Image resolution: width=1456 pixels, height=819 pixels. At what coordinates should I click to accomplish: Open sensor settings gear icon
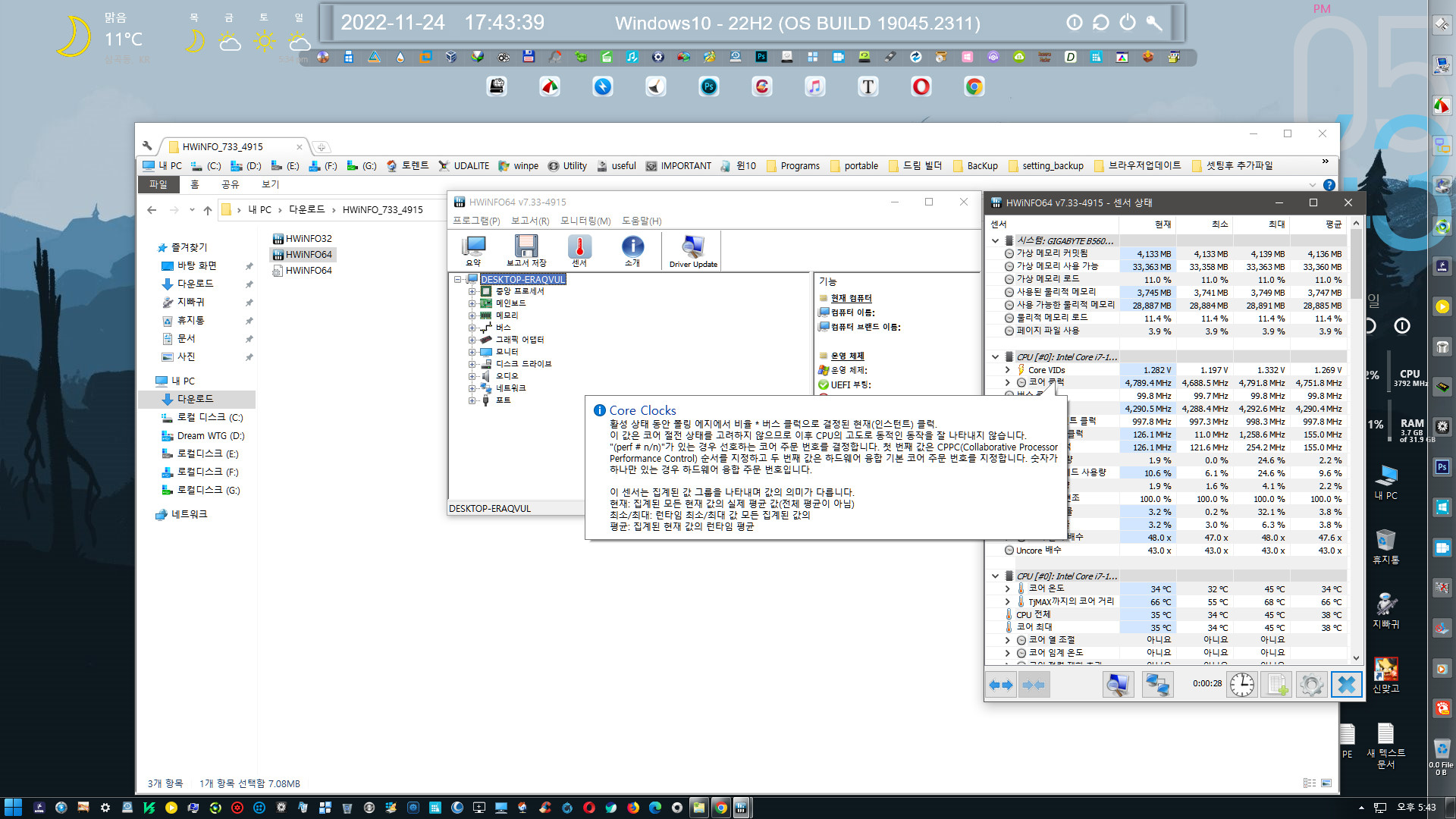[x=1311, y=685]
